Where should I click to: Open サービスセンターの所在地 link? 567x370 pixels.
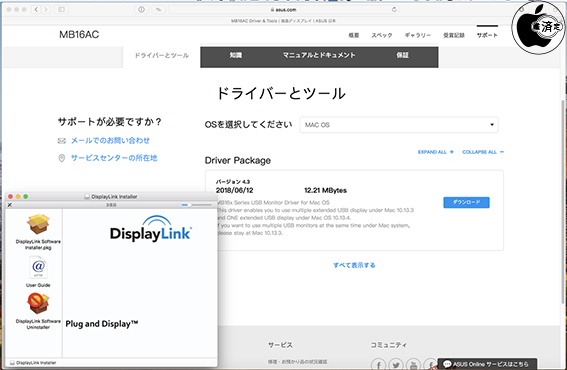point(114,158)
